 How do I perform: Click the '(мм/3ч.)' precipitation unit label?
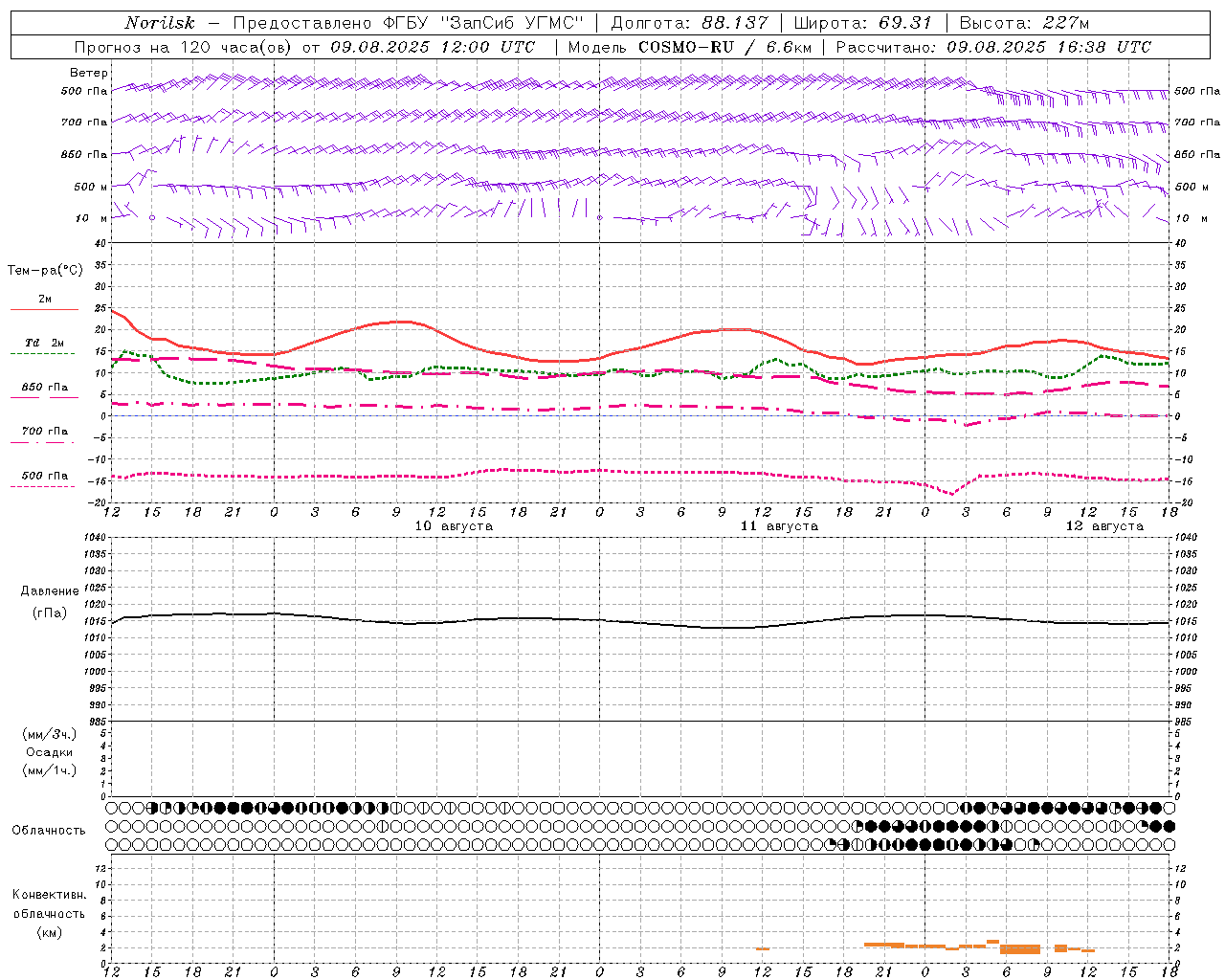click(50, 734)
